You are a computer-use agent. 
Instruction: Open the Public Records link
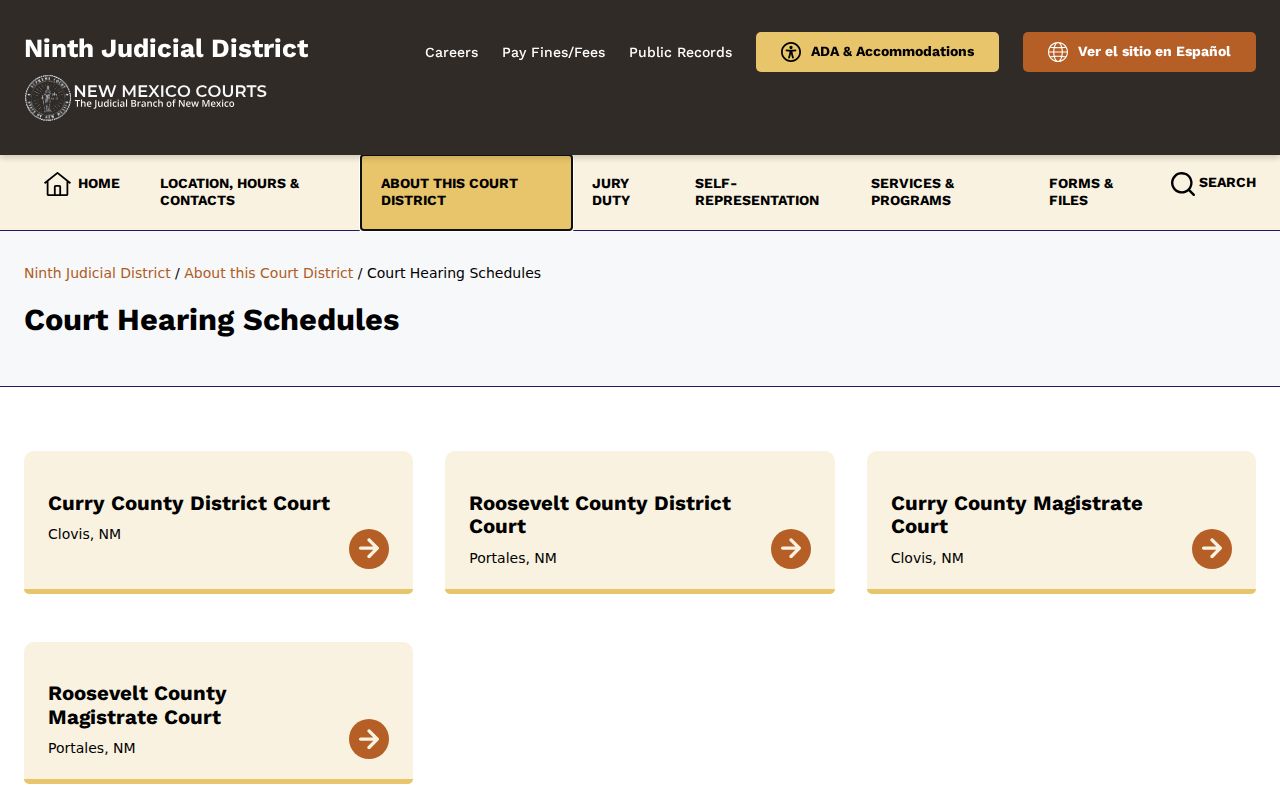[681, 52]
